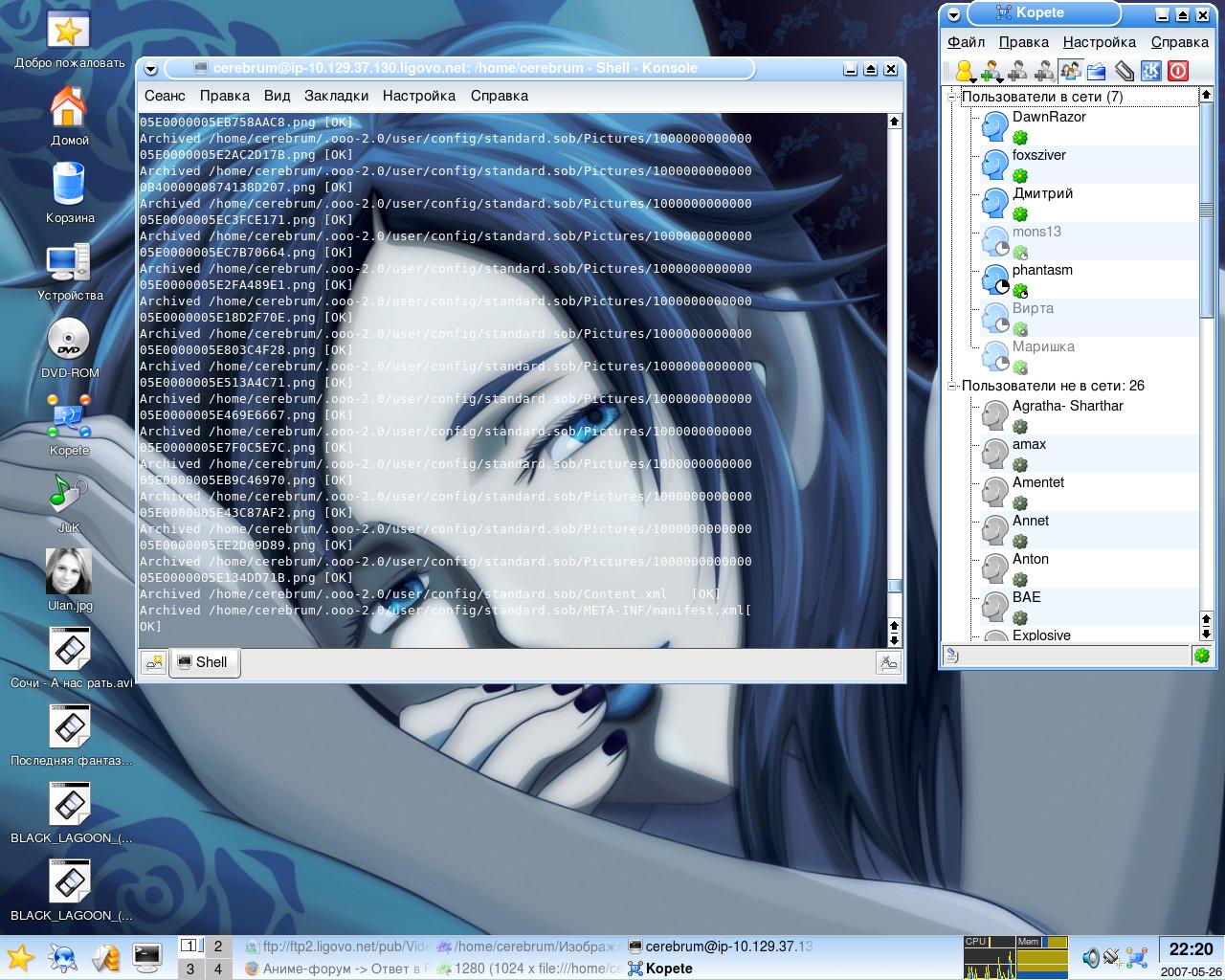Click the greyed person-plus icon with arrow in Kopete
Viewport: 1225px width, 980px height.
coord(1044,71)
